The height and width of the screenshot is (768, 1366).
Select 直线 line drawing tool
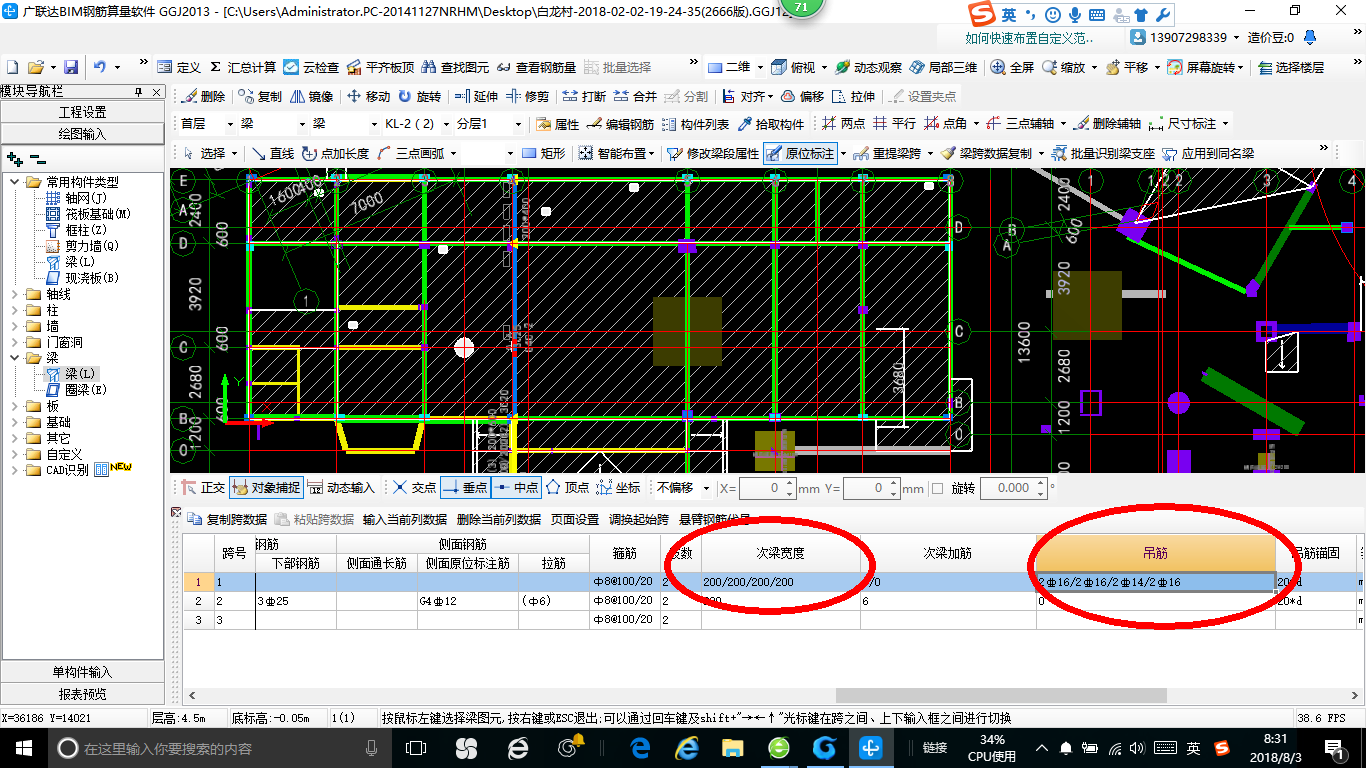(x=272, y=153)
